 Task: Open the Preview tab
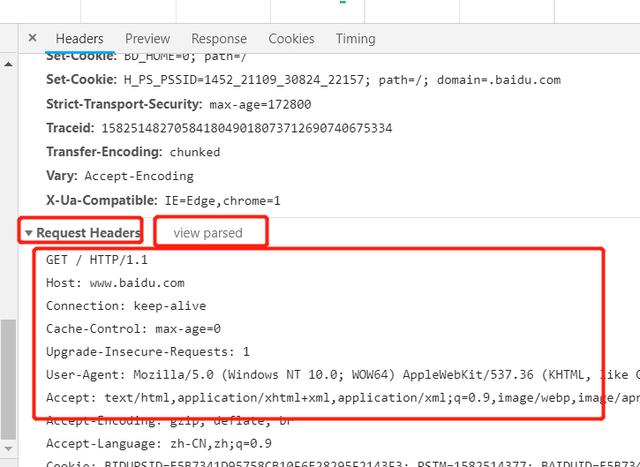(x=147, y=39)
